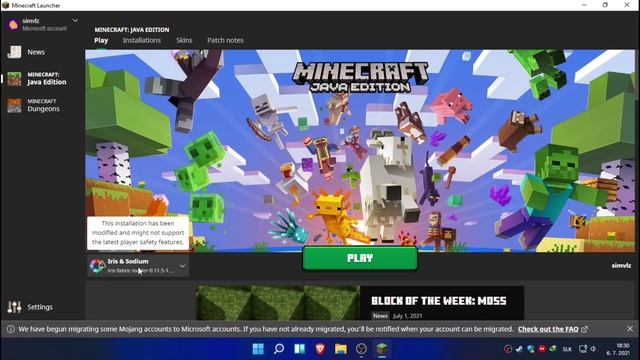Open File Explorer from taskbar

click(x=341, y=349)
